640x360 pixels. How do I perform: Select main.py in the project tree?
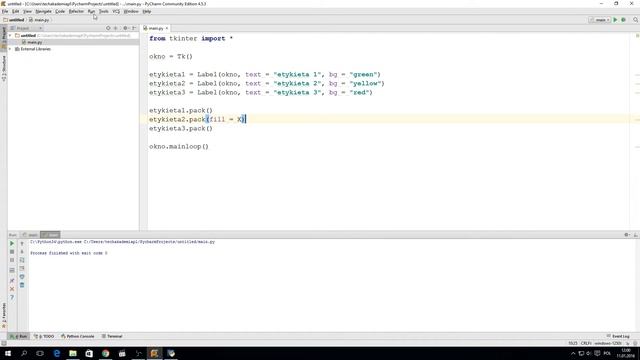(34, 42)
